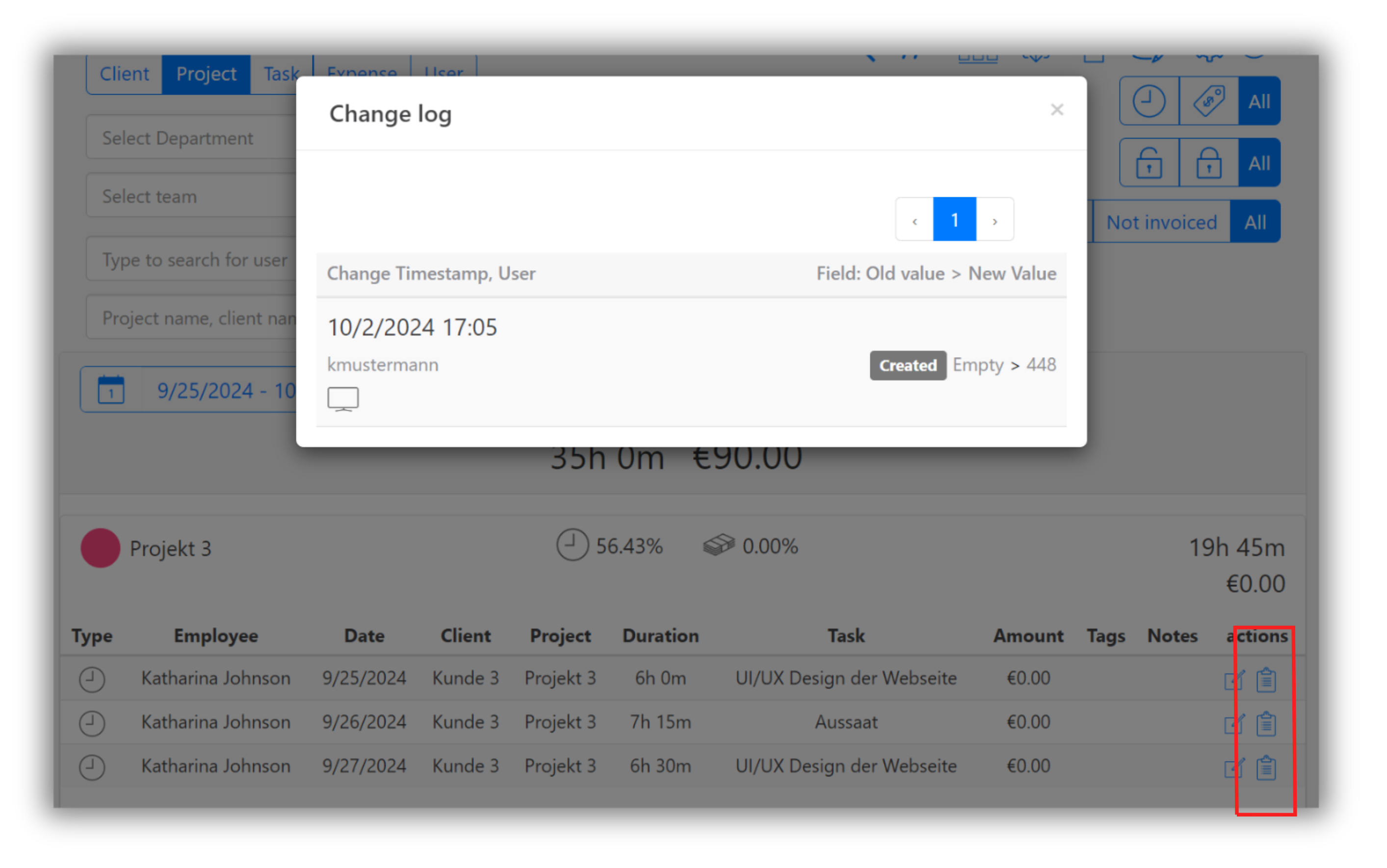Screen dimensions: 1387x868
Task: Go to the next change log page
Action: [994, 219]
